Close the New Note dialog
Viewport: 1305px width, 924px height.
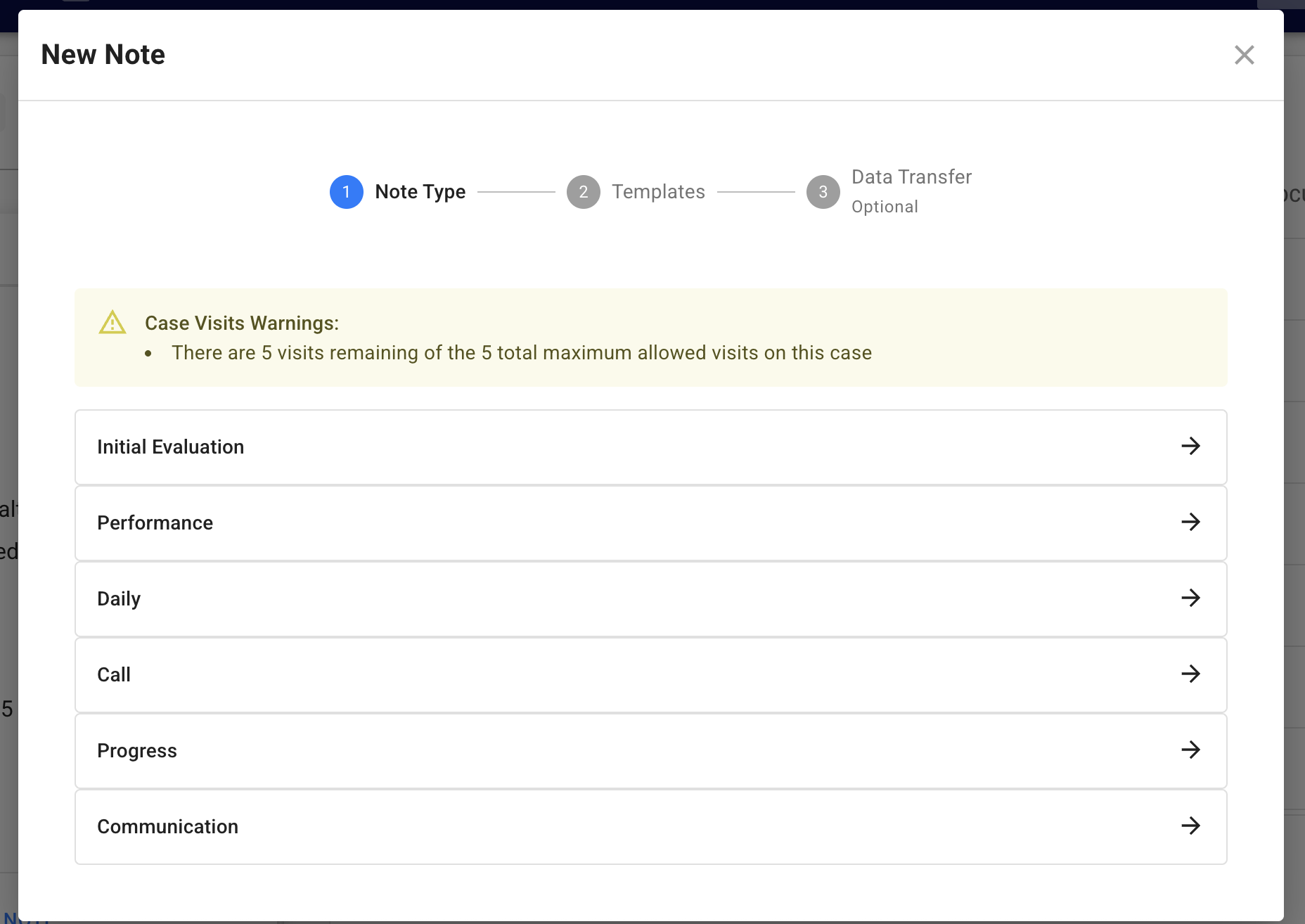1244,55
